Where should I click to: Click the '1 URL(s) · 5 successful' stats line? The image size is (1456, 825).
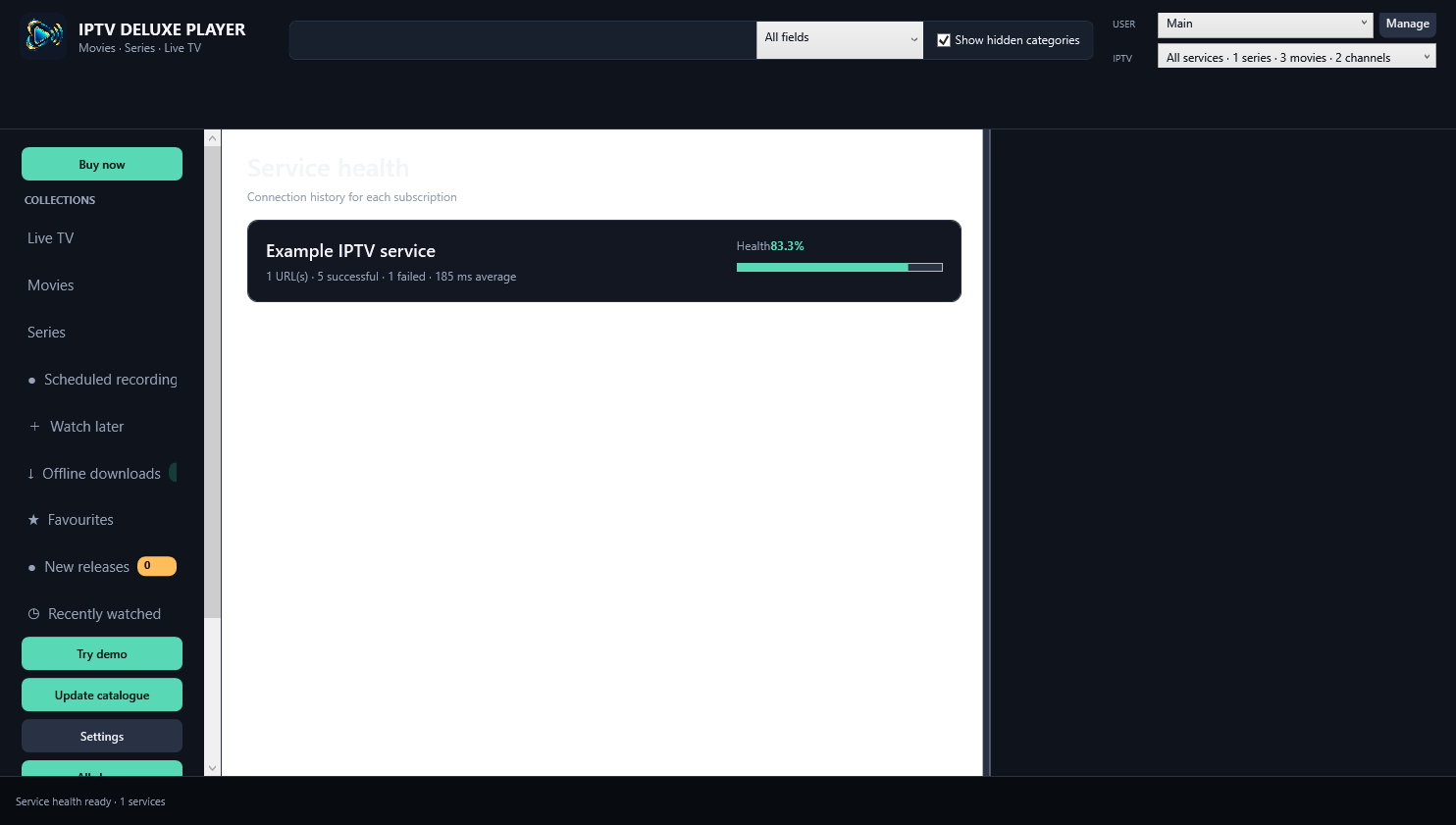click(390, 277)
